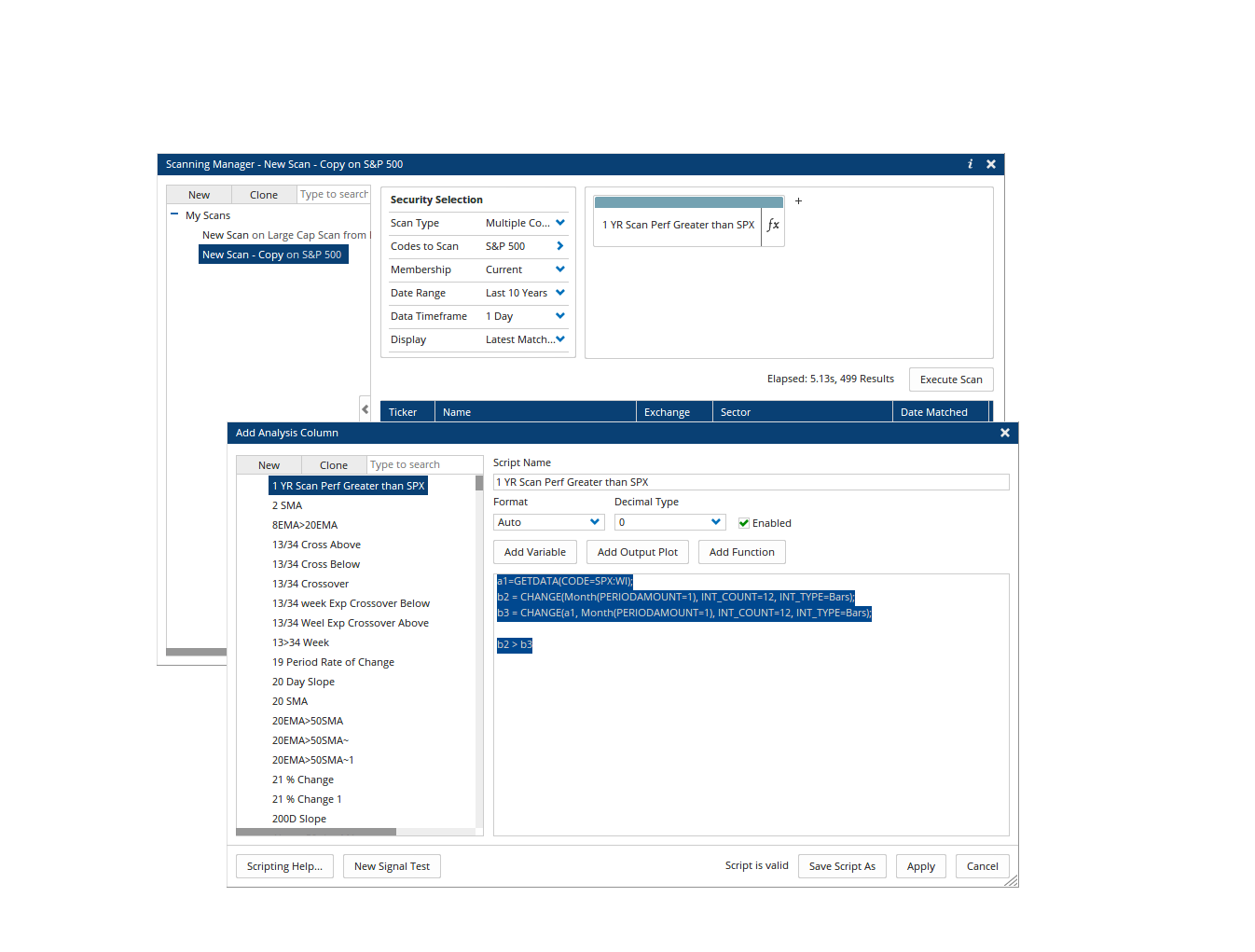1255x952 pixels.
Task: Click New in Scanning Manager scan list
Action: coord(199,195)
